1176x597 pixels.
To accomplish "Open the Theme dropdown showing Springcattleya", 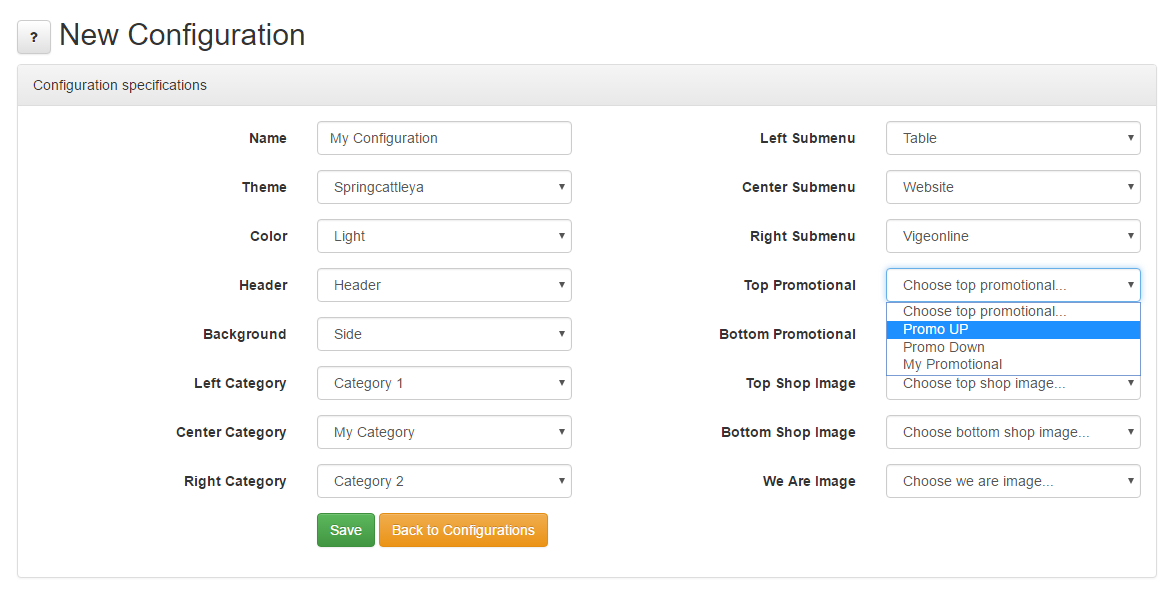I will click(444, 188).
